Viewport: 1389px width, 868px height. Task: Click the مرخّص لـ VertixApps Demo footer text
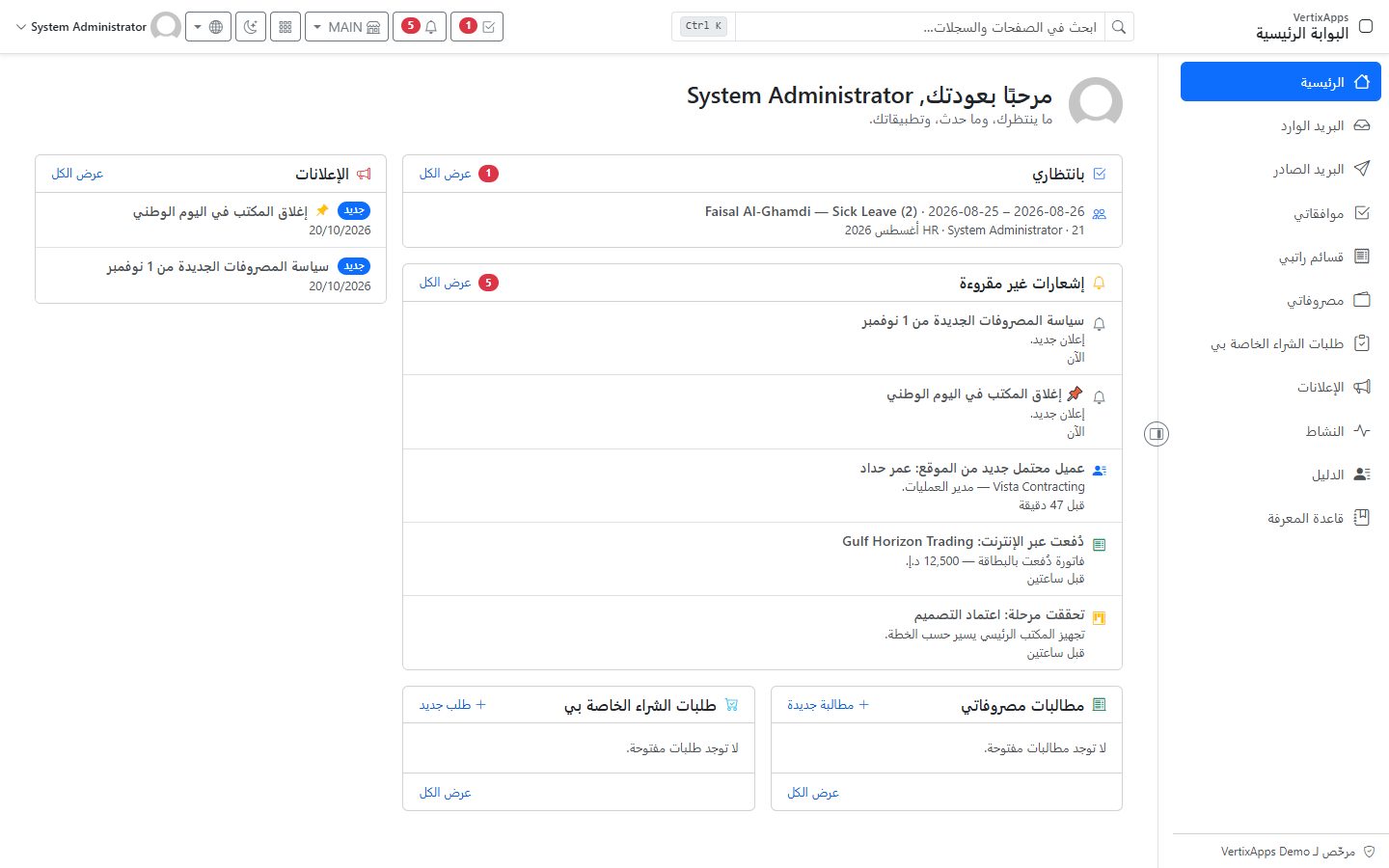click(1288, 852)
